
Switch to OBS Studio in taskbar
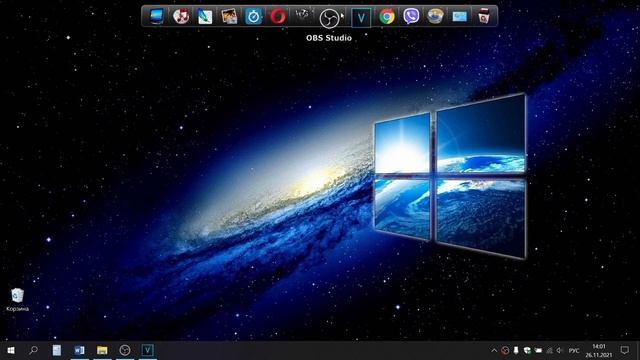click(125, 350)
